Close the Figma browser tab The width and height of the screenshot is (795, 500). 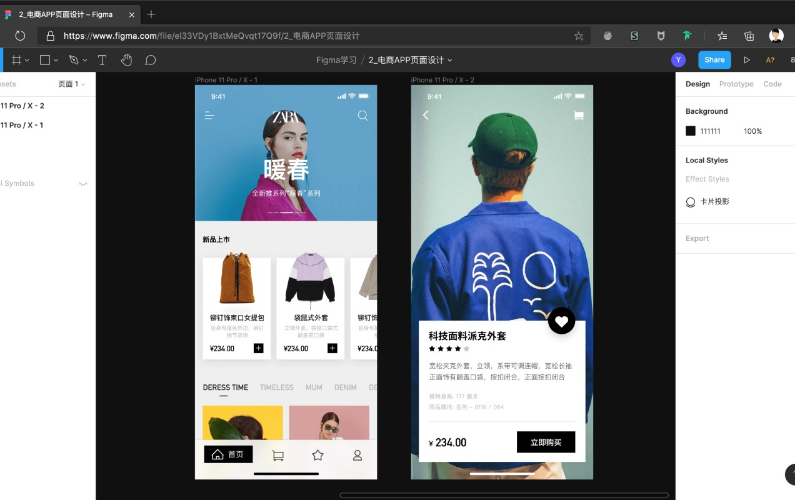132,15
